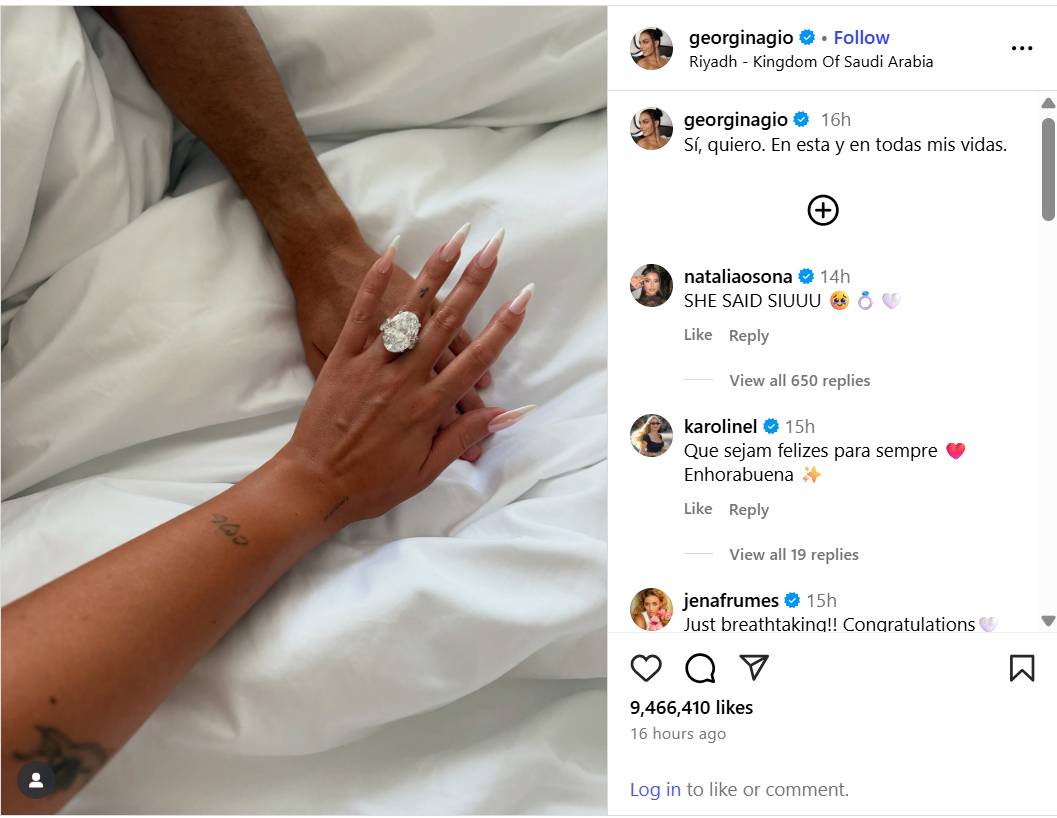
Task: Open three-dot more options menu
Action: 1022,49
